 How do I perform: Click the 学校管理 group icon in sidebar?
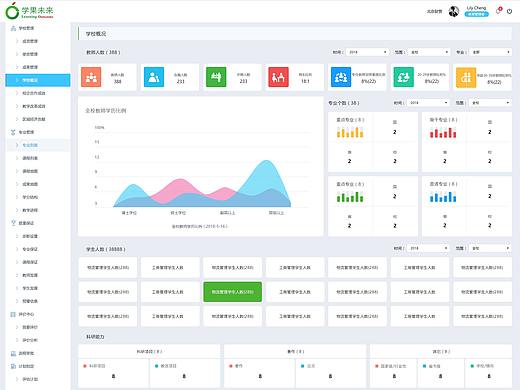pyautogui.click(x=13, y=28)
